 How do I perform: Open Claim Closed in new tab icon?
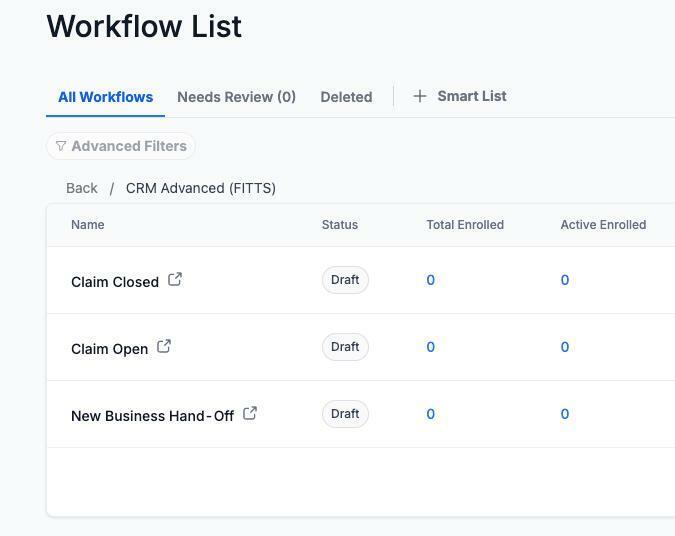point(175,279)
